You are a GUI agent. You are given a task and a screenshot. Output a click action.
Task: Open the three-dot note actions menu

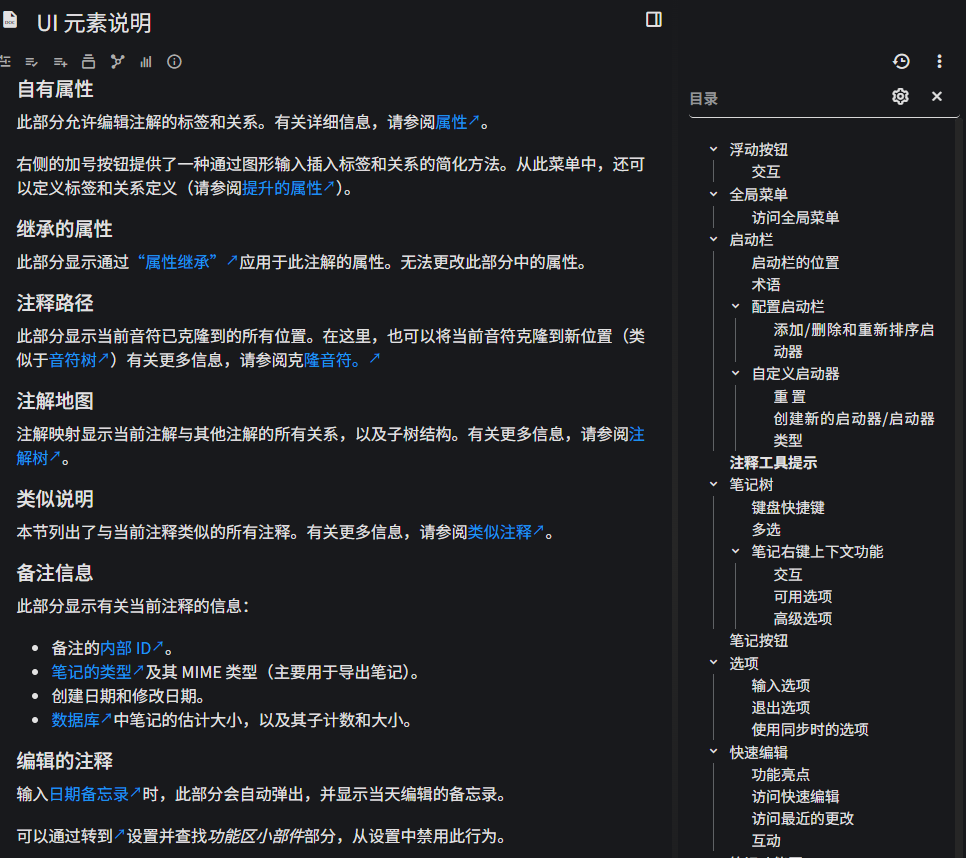click(x=939, y=62)
